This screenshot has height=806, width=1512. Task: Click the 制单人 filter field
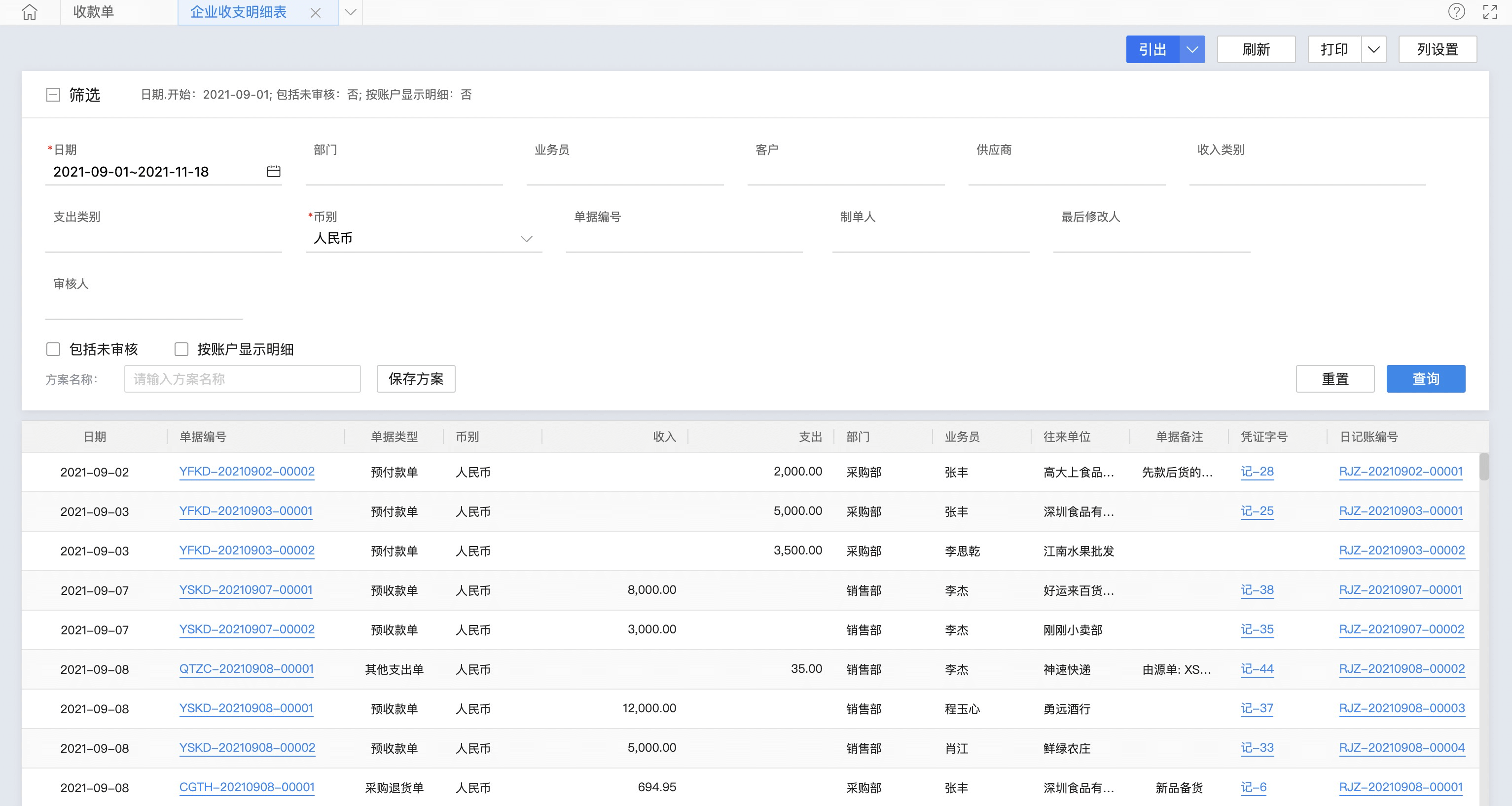931,238
